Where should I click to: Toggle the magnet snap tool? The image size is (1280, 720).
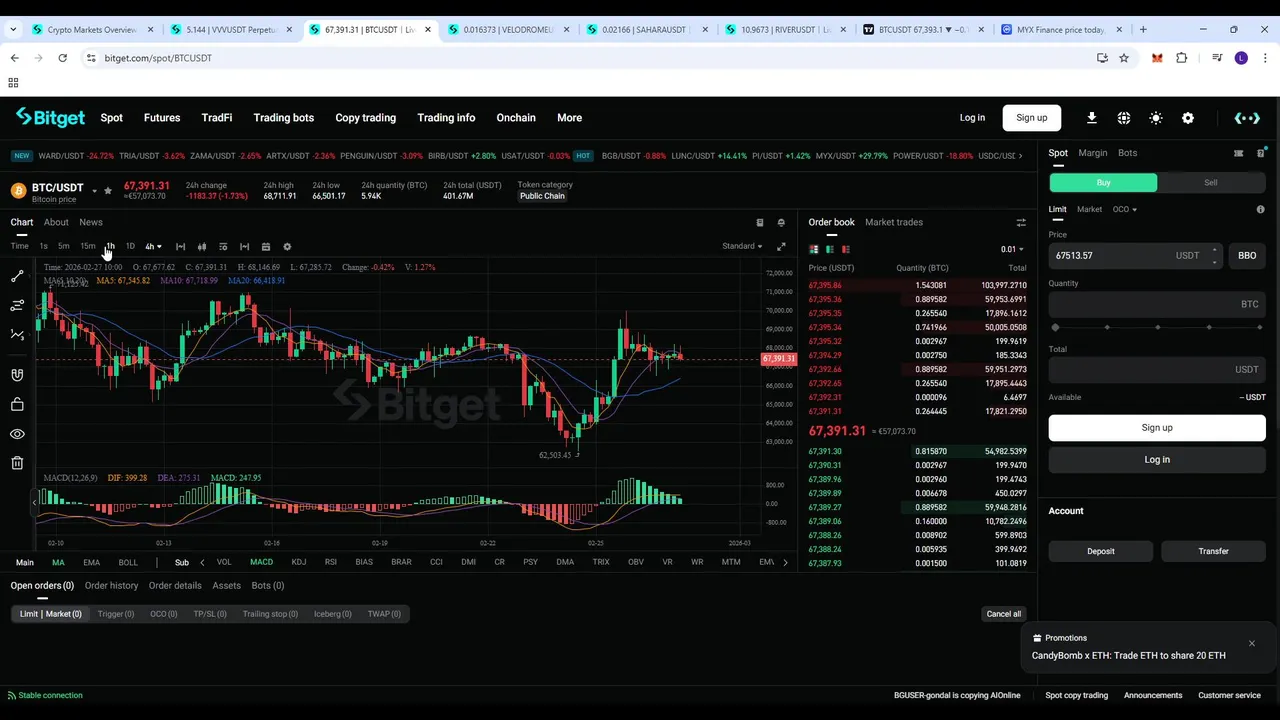pyautogui.click(x=17, y=375)
